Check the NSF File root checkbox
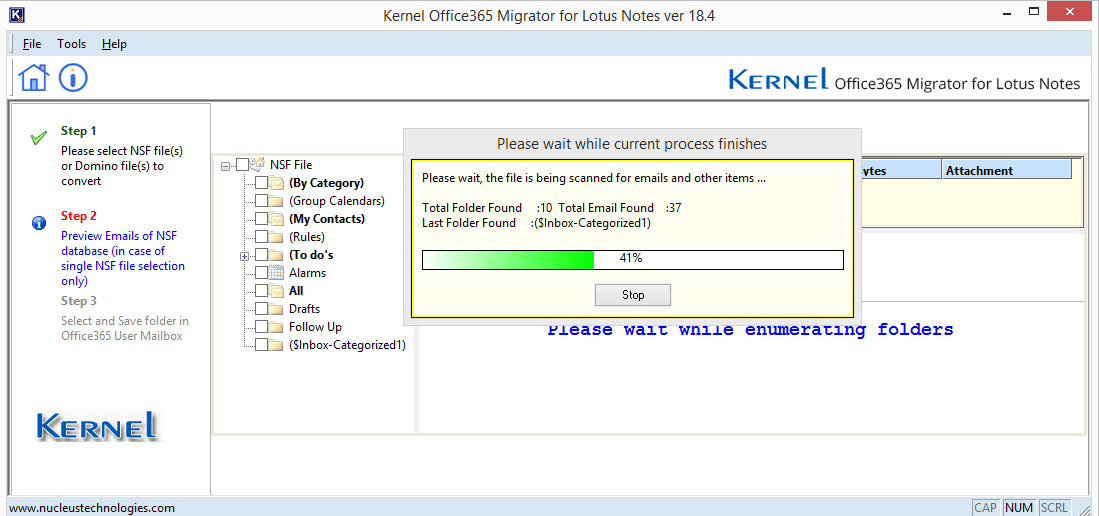 [243, 165]
